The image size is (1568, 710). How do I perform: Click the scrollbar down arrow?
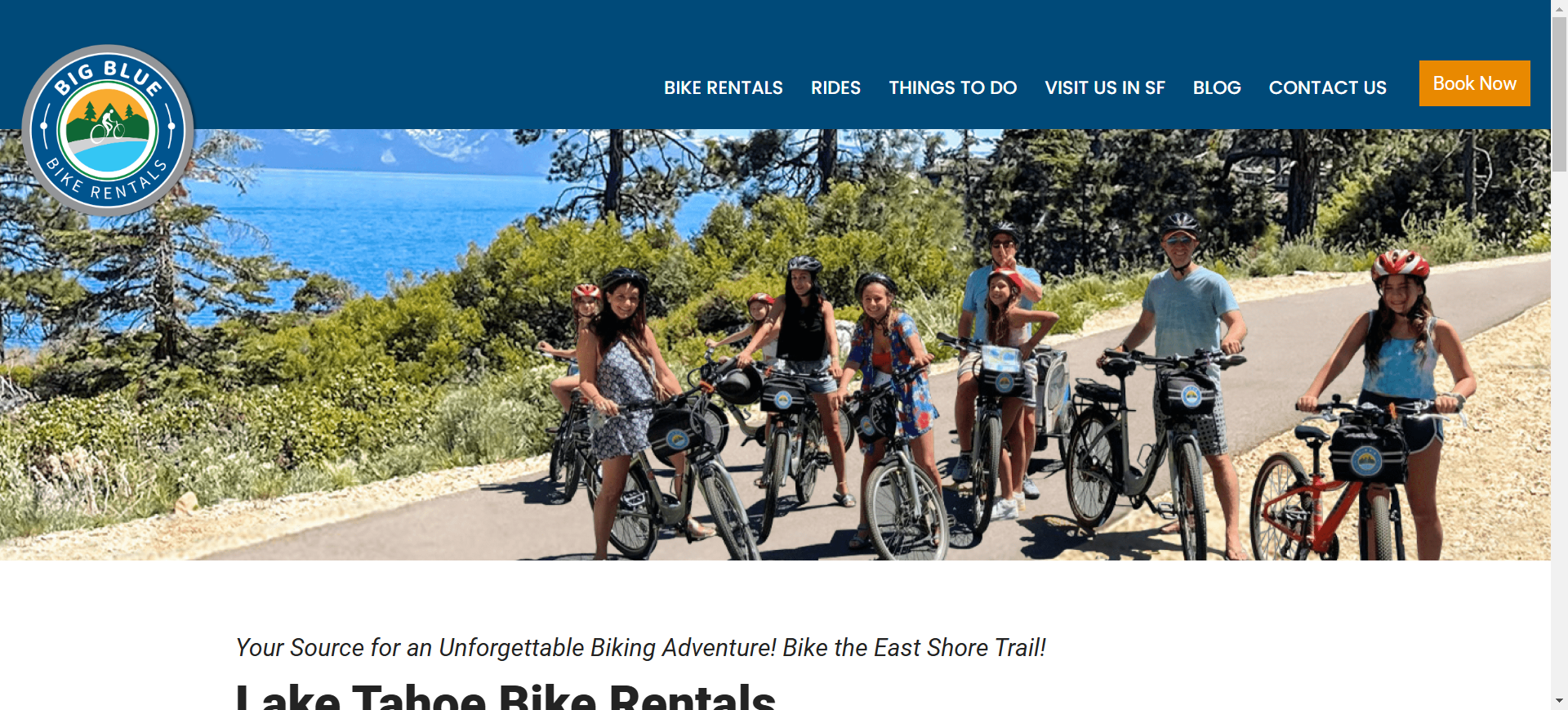coord(1559,702)
